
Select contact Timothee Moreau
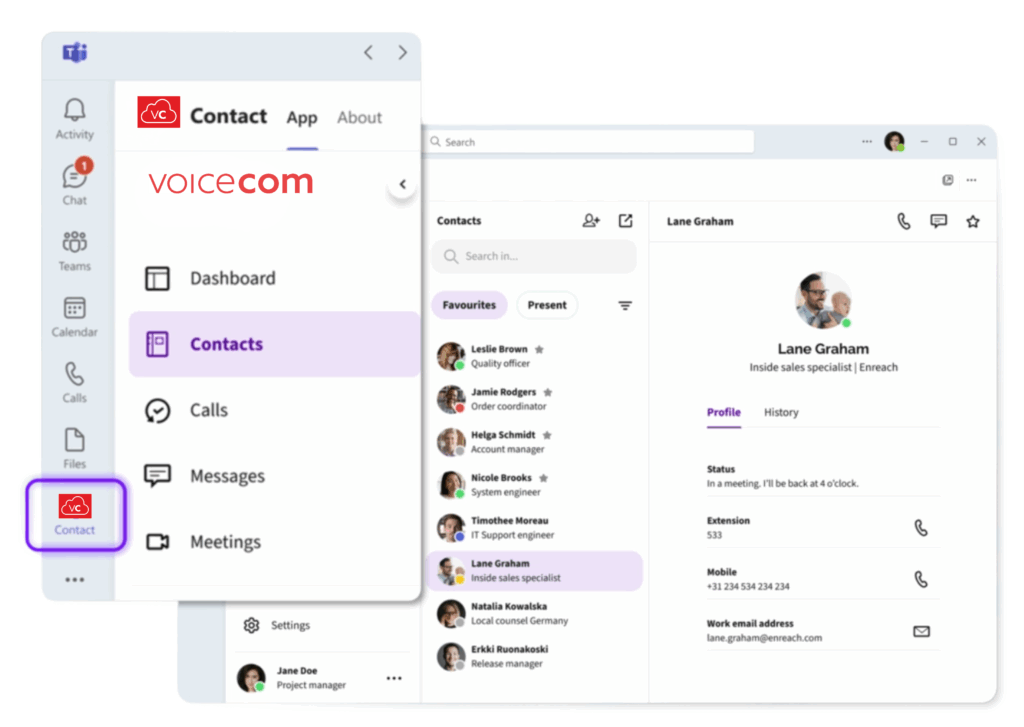(534, 528)
